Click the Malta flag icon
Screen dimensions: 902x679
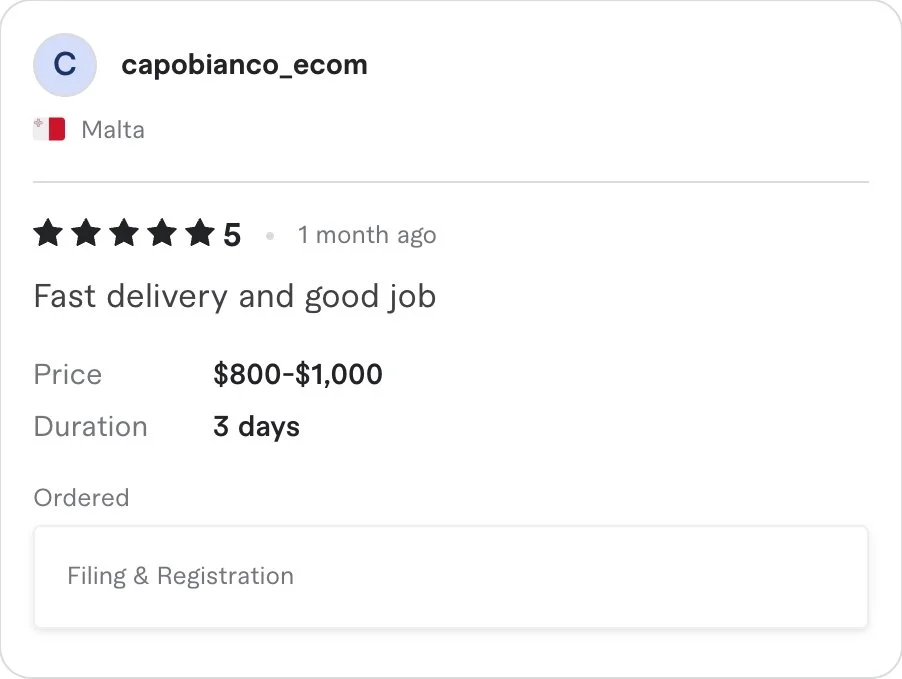(49, 129)
